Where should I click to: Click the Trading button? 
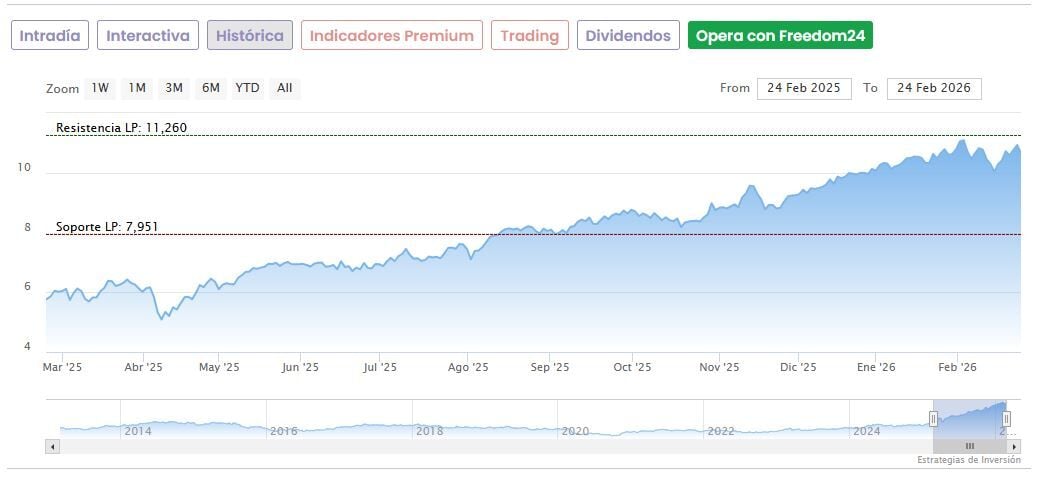point(530,36)
